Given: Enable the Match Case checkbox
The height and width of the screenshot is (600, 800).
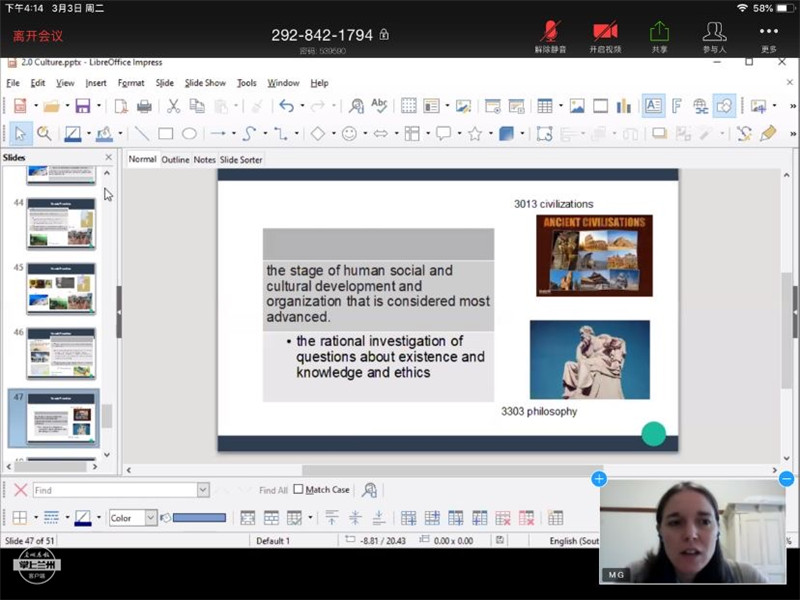Looking at the screenshot, I should [298, 490].
